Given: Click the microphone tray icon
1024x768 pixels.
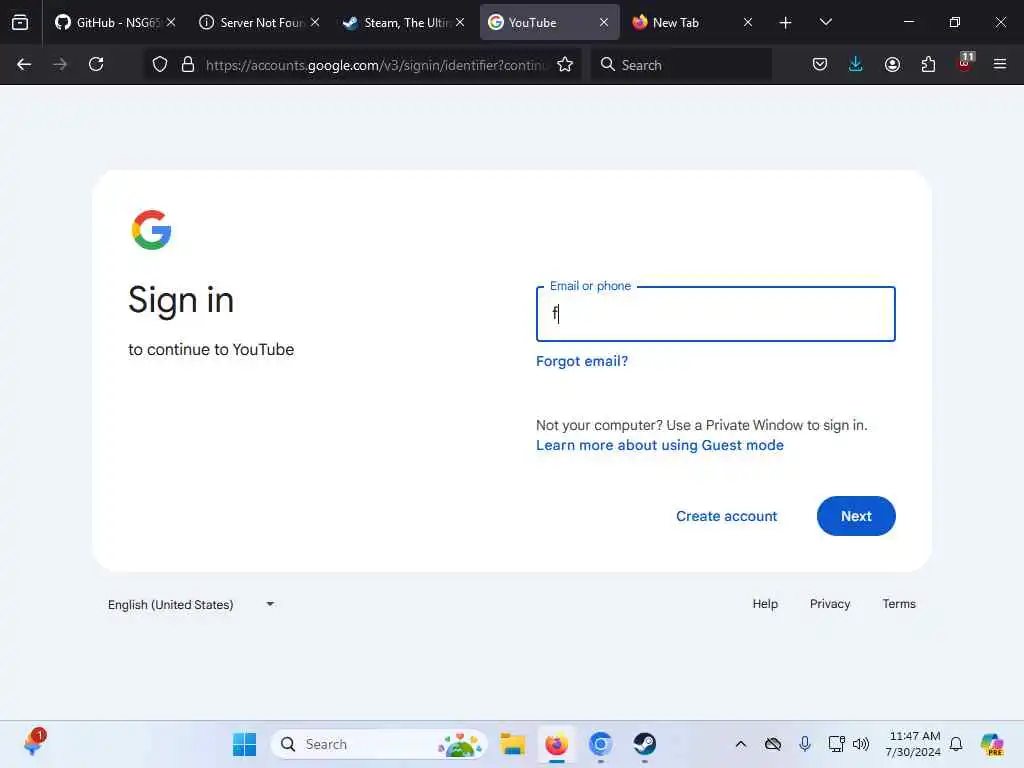Looking at the screenshot, I should pos(805,744).
